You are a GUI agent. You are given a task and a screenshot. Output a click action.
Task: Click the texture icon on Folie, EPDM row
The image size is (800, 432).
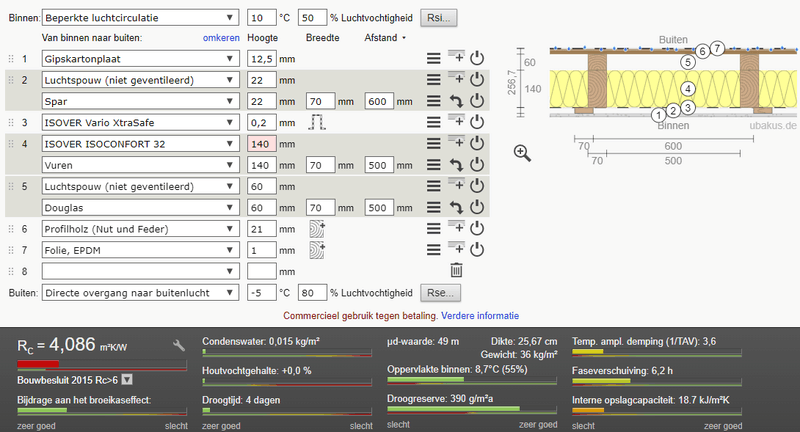point(317,250)
